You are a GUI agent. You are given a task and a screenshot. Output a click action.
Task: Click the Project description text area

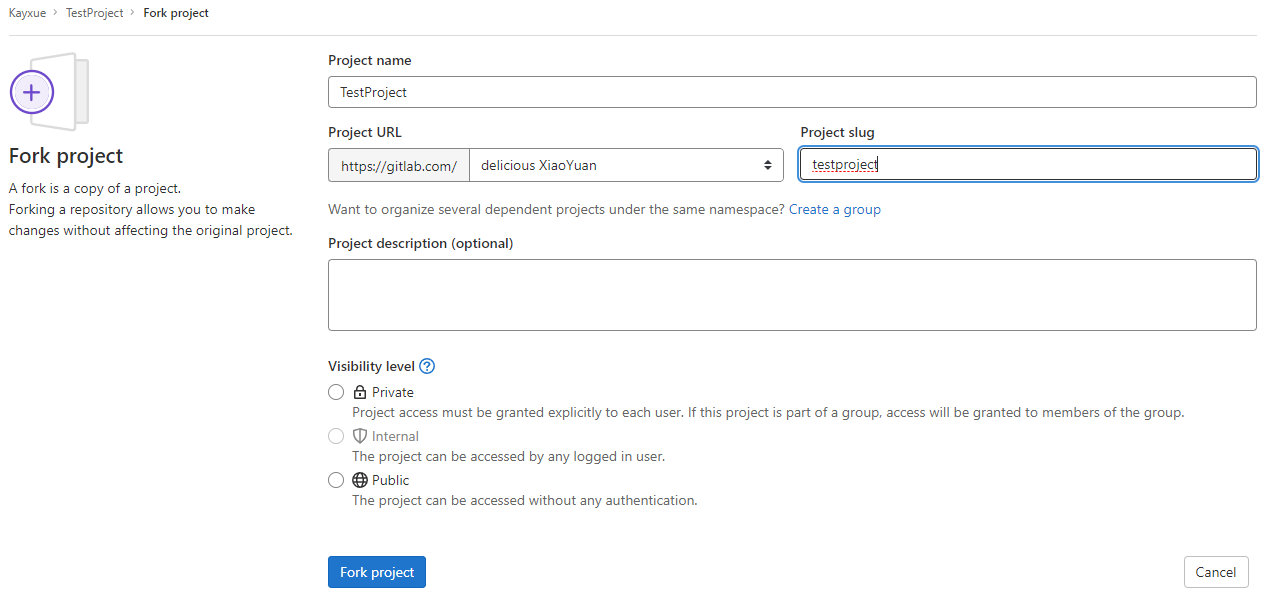pos(791,295)
